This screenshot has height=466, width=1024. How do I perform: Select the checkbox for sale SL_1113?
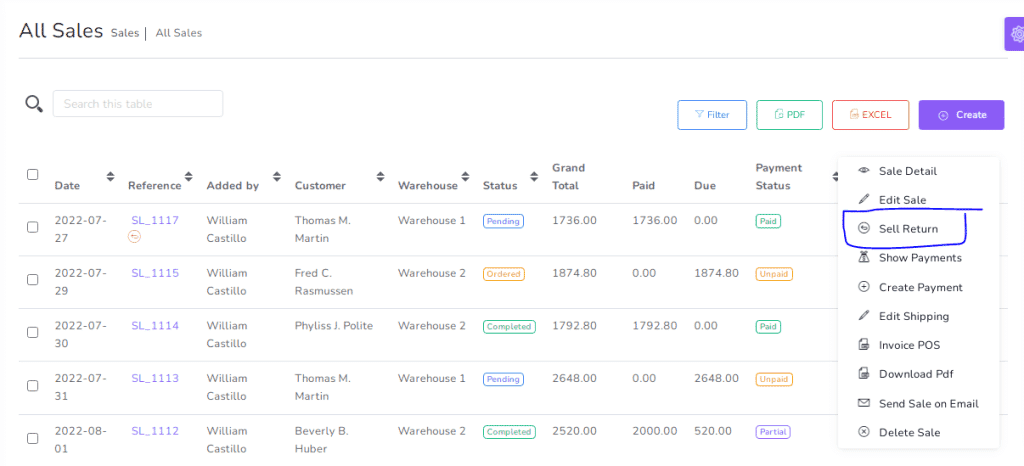32,385
